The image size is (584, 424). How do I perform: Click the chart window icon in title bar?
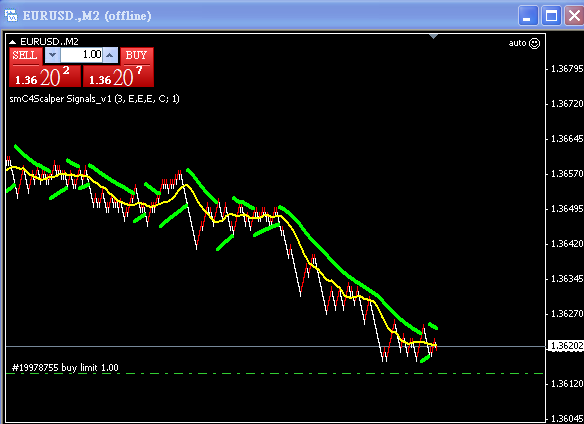coord(10,15)
